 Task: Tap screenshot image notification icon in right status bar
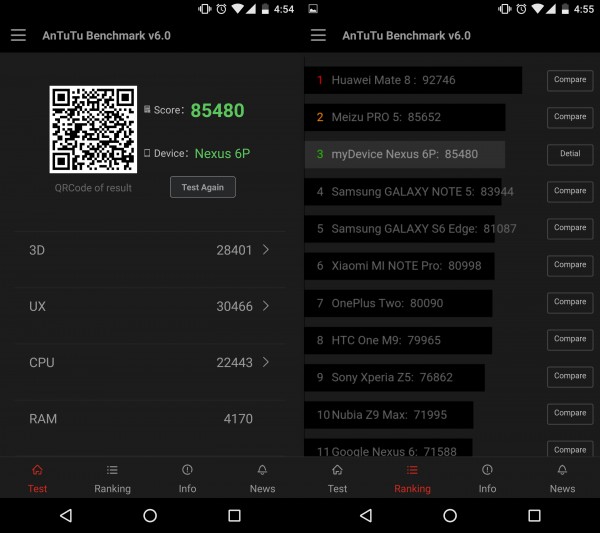click(313, 9)
